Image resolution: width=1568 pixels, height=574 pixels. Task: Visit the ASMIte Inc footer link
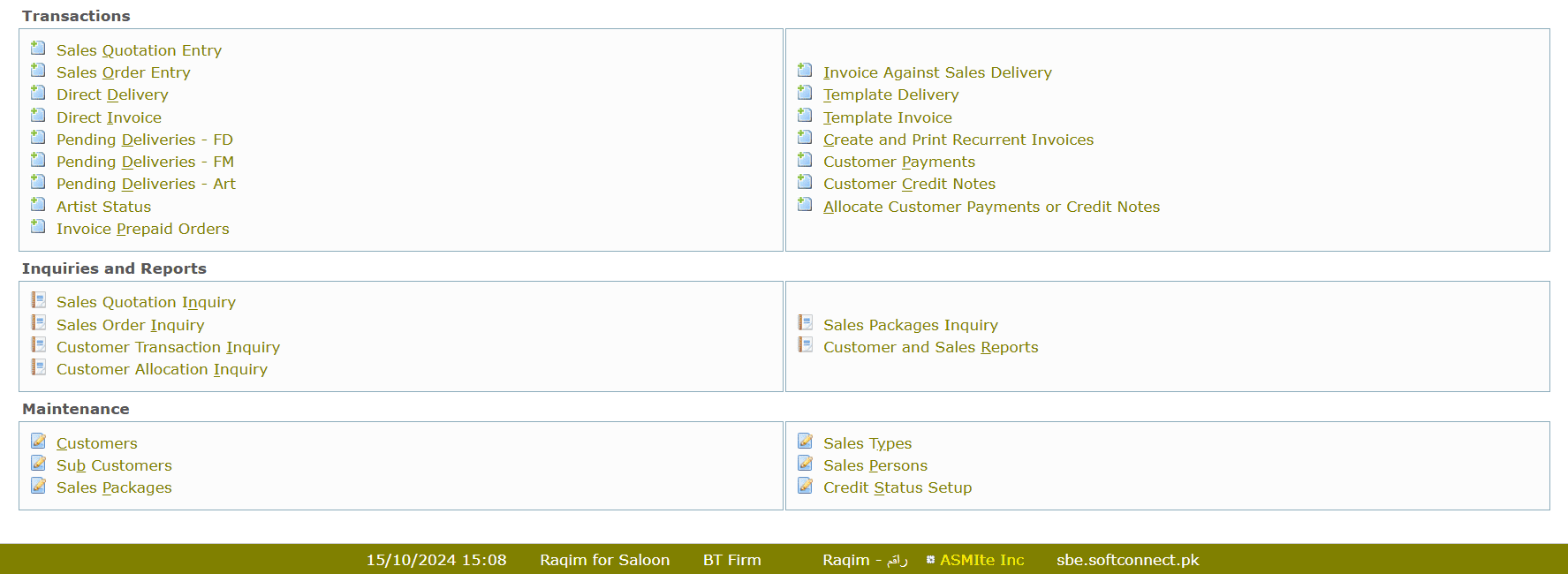tap(981, 560)
